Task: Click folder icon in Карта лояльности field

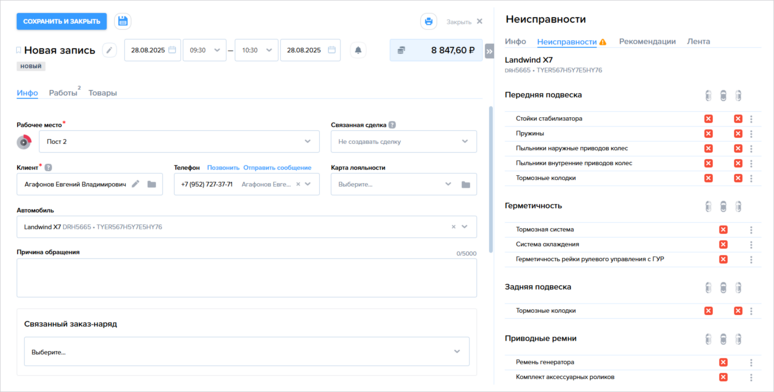Action: [465, 184]
